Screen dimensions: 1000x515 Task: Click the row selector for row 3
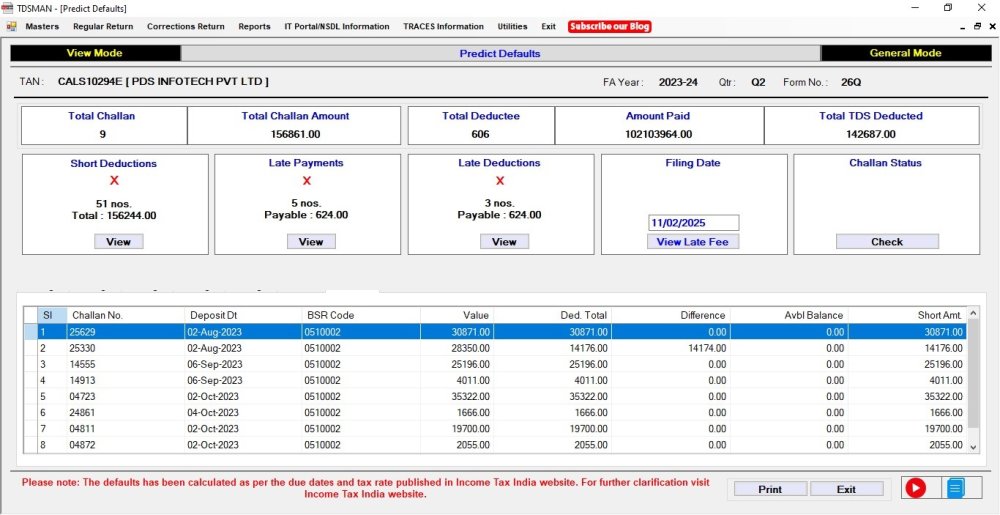coord(30,364)
